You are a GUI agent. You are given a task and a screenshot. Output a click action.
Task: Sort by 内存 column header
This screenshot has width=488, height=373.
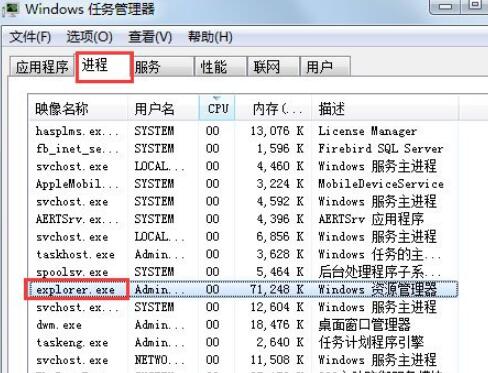[273, 109]
